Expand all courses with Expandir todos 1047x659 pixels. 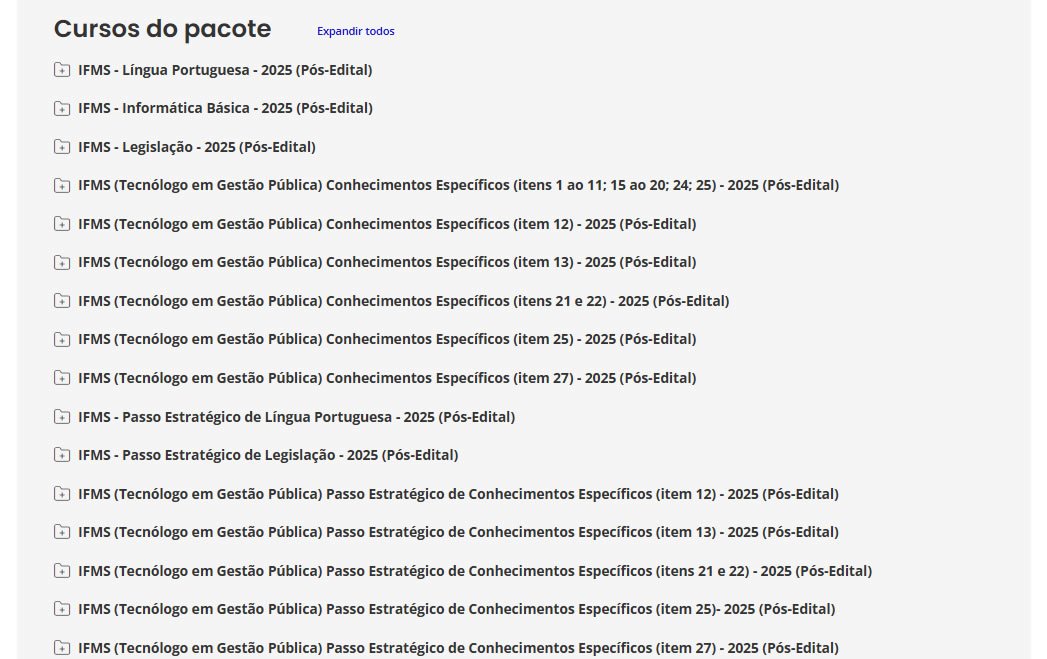pyautogui.click(x=355, y=31)
